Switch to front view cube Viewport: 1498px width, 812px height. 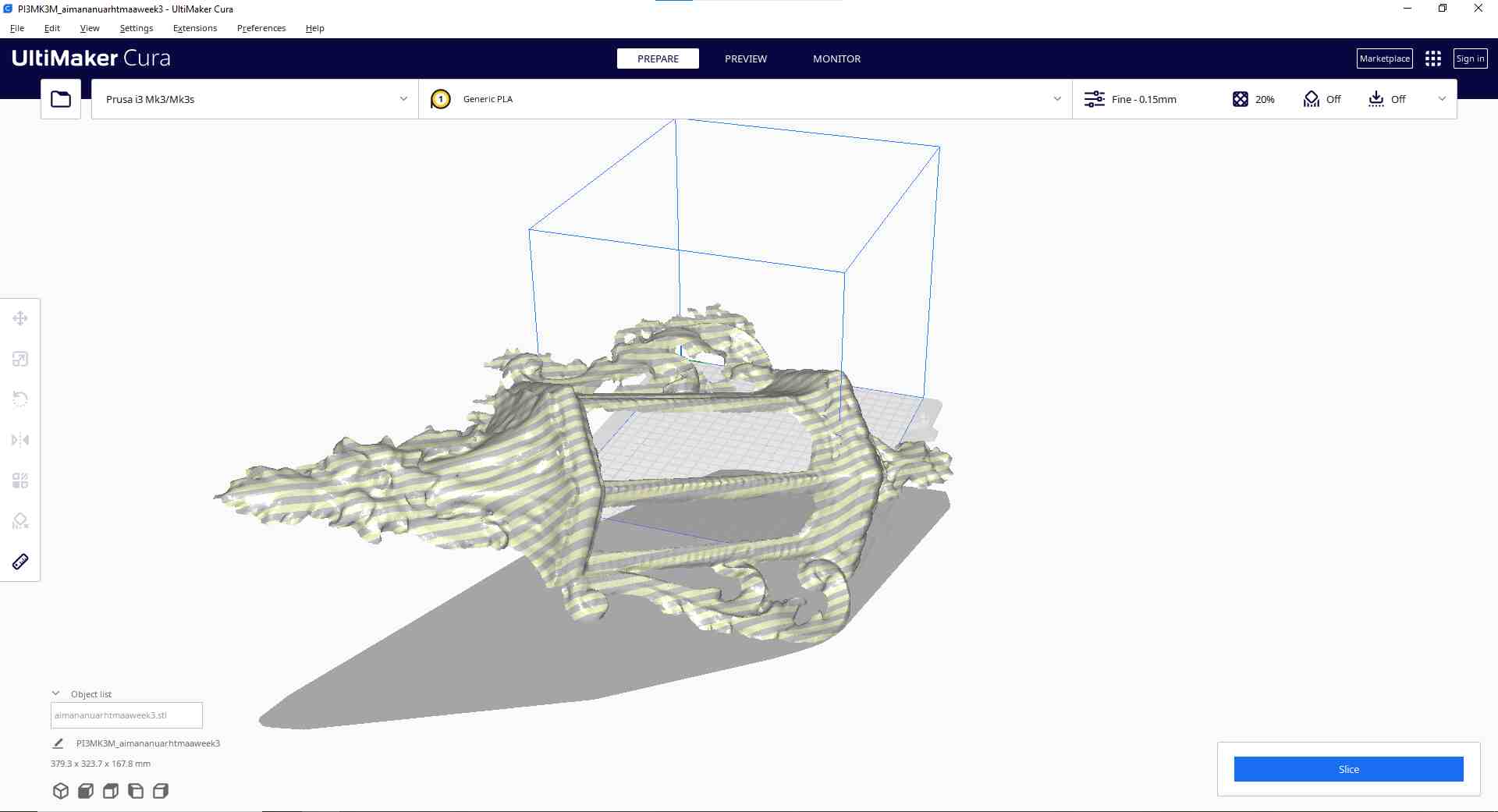(x=86, y=791)
